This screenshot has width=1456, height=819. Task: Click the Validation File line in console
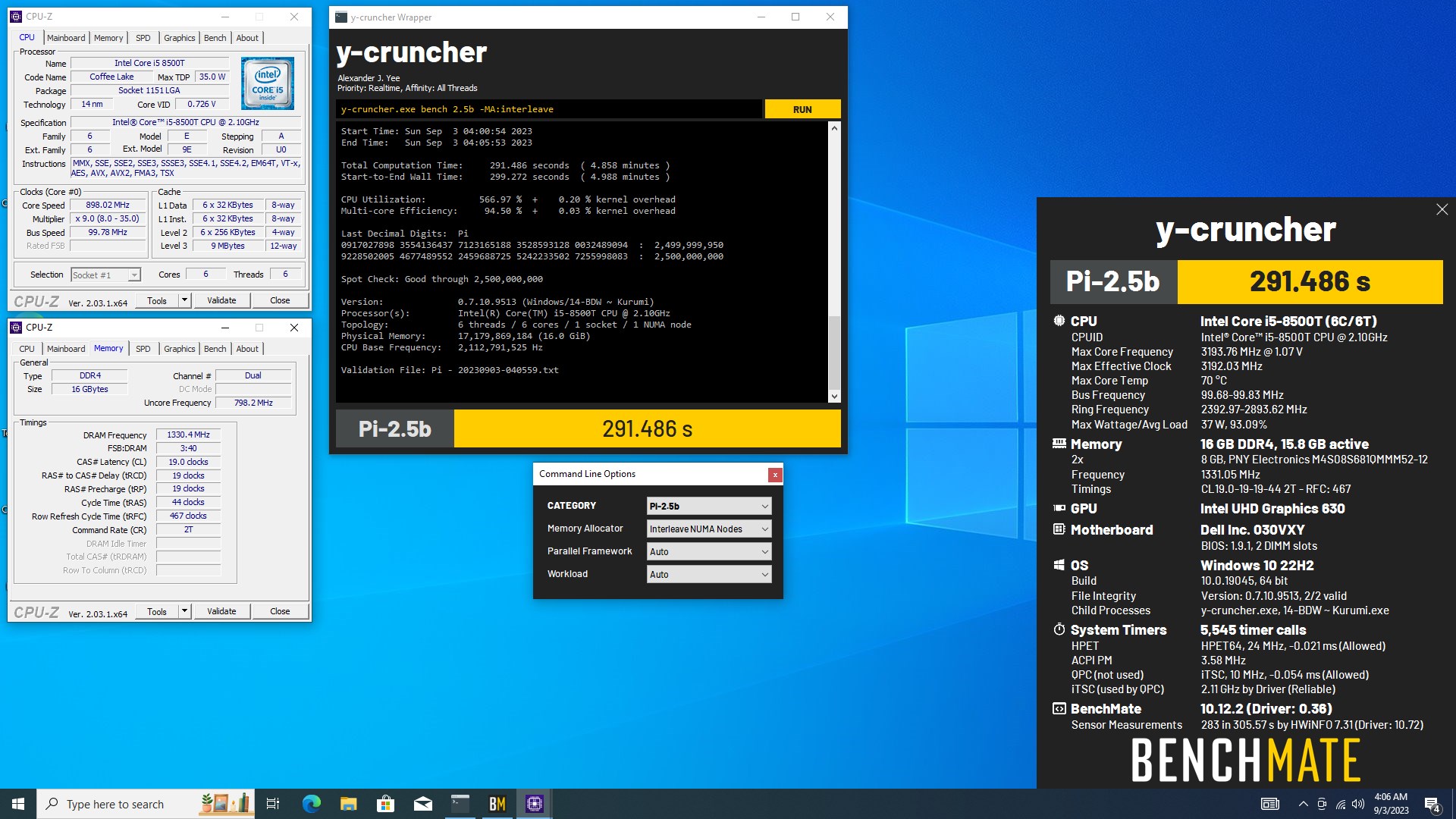[x=450, y=370]
